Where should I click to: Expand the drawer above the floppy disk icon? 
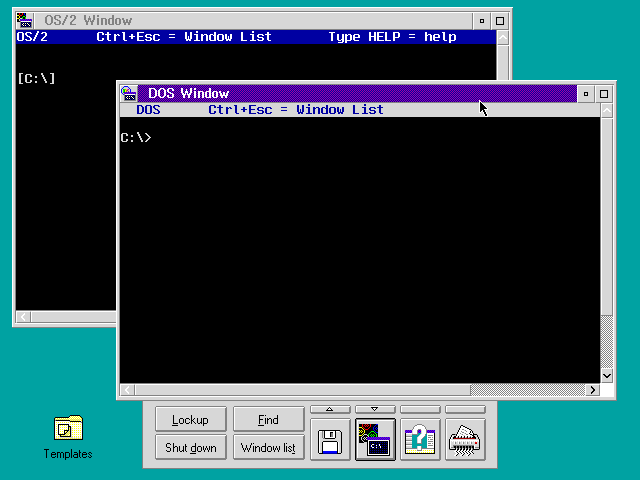tap(330, 409)
